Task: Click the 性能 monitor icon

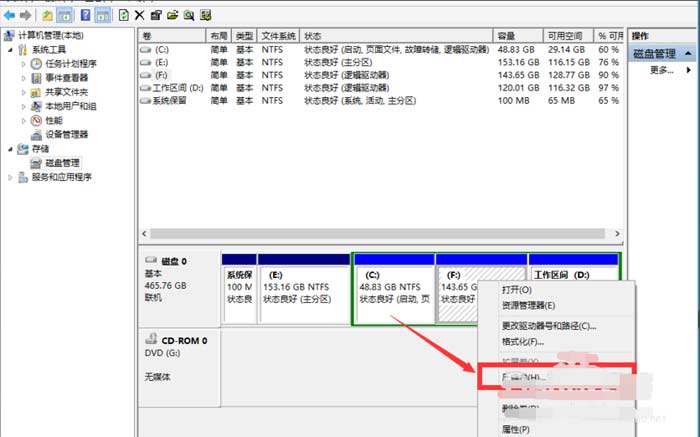Action: coord(36,121)
